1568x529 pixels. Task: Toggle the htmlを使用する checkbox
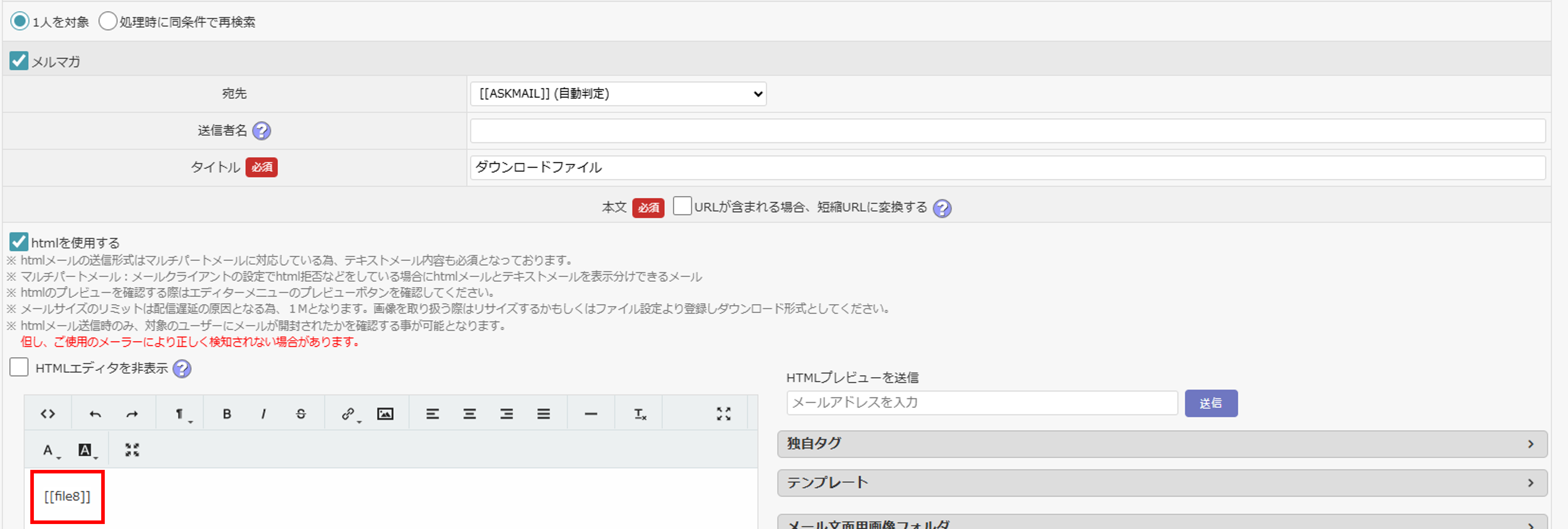(19, 242)
